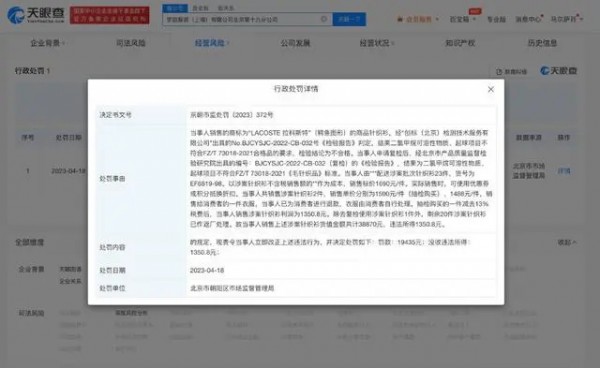This screenshot has height=368, width=600.
Task: Click the 数据来源 column header
Action: point(528,137)
